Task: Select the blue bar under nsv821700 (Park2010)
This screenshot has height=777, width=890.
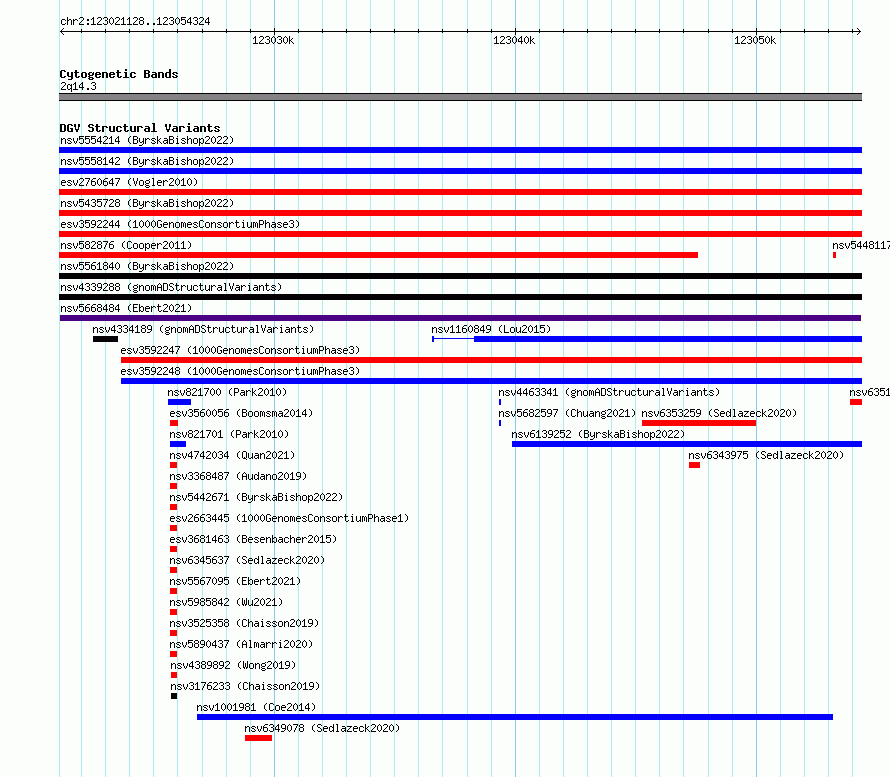Action: point(179,402)
